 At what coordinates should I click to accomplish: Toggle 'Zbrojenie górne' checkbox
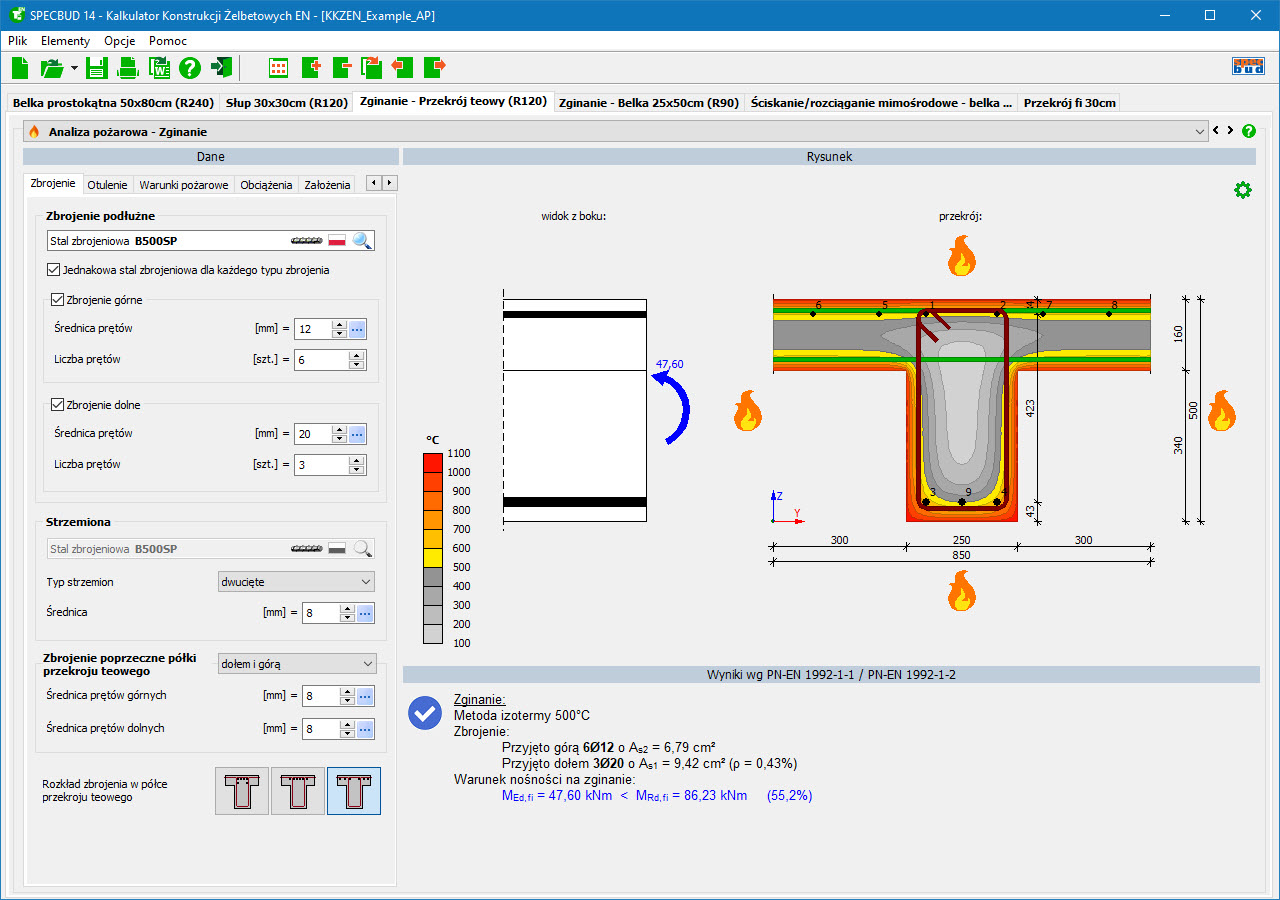click(x=57, y=299)
